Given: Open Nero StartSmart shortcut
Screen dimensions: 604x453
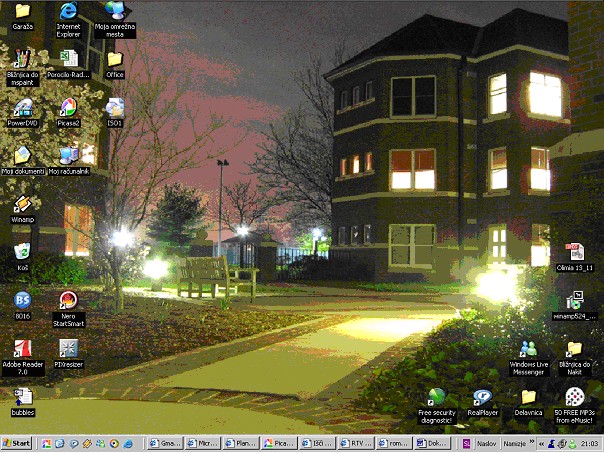Looking at the screenshot, I should (x=68, y=300).
